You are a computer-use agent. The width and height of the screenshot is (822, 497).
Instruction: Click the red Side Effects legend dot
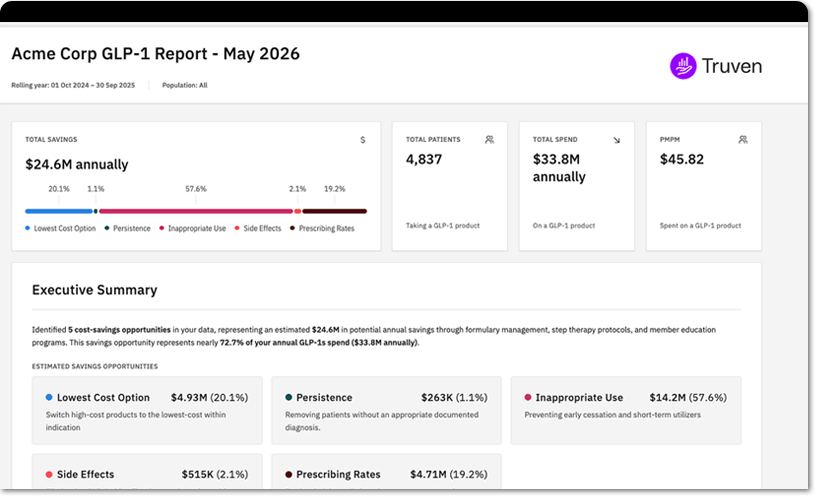click(x=237, y=228)
